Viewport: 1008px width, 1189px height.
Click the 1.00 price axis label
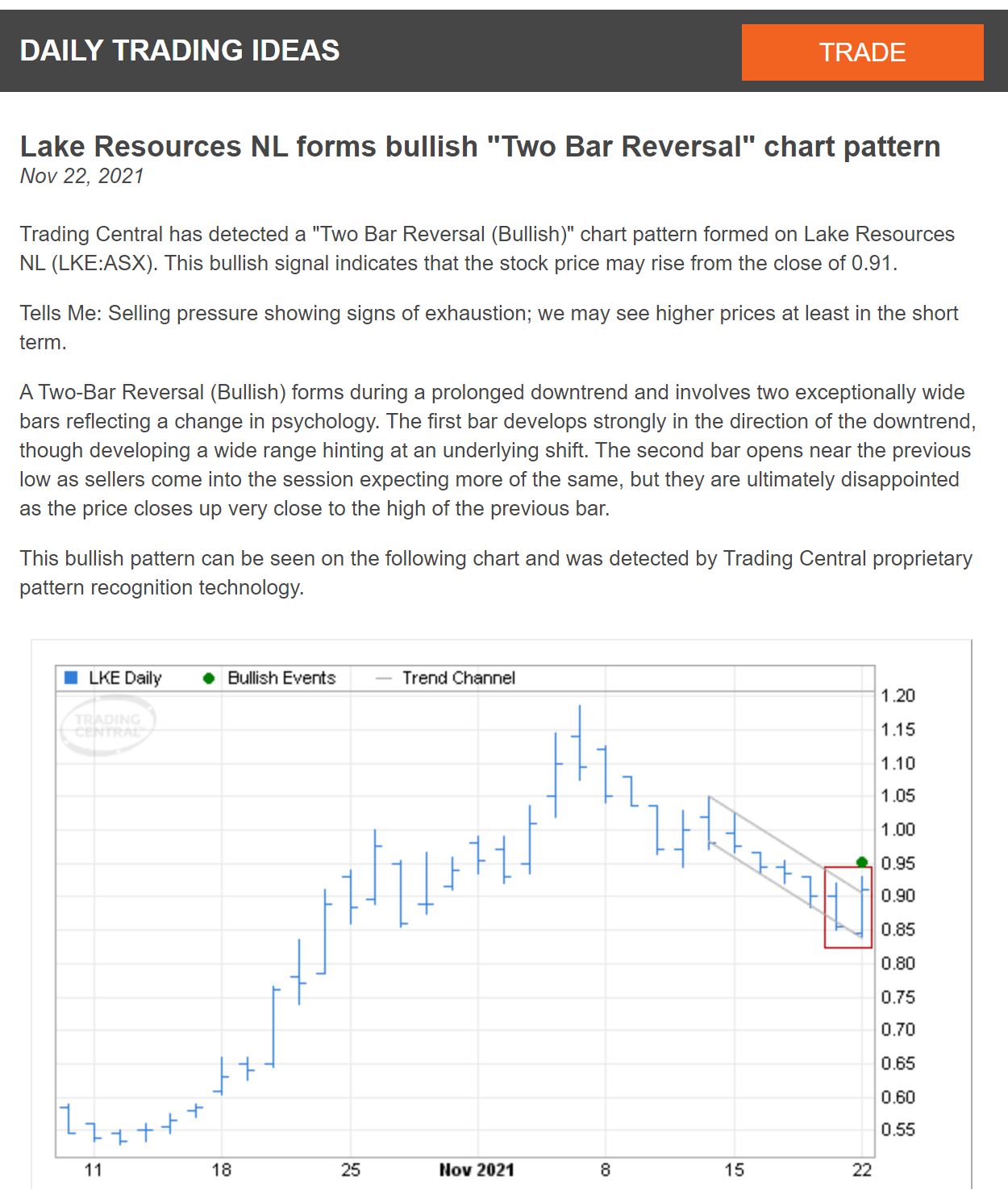[x=898, y=829]
